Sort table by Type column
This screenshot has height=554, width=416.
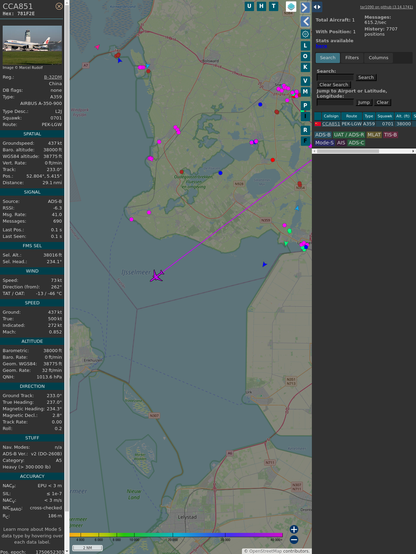pyautogui.click(x=369, y=116)
